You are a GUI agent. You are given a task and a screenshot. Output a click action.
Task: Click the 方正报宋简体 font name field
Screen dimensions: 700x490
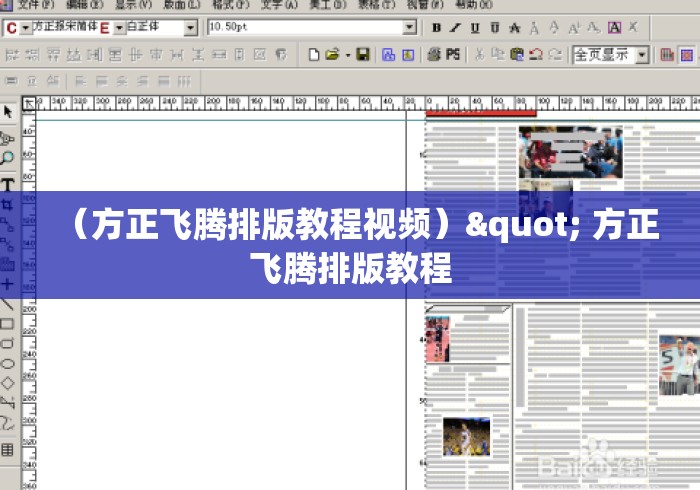click(x=65, y=28)
